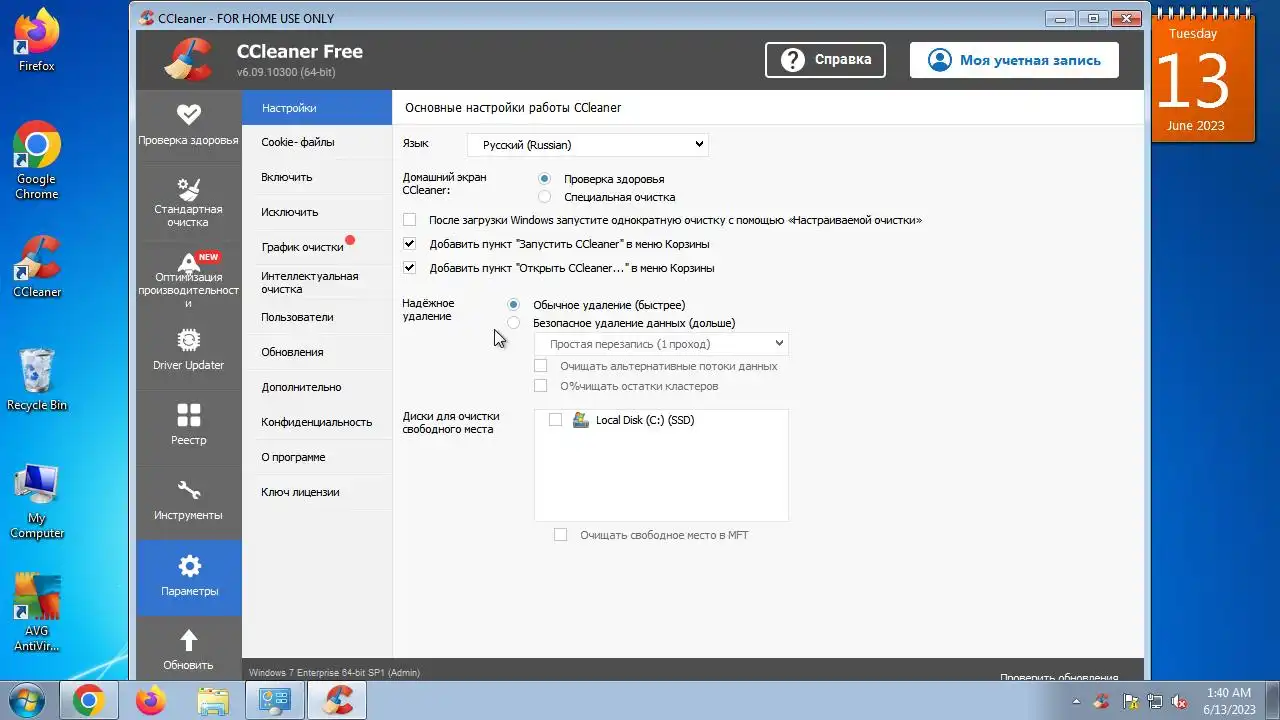
Task: Click the CCleaner taskbar button
Action: click(x=337, y=700)
